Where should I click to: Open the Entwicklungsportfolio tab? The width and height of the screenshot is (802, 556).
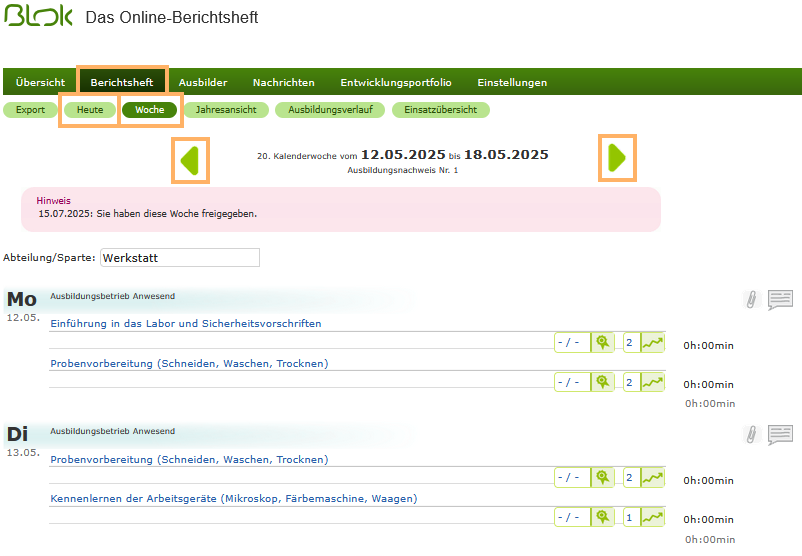coord(396,82)
